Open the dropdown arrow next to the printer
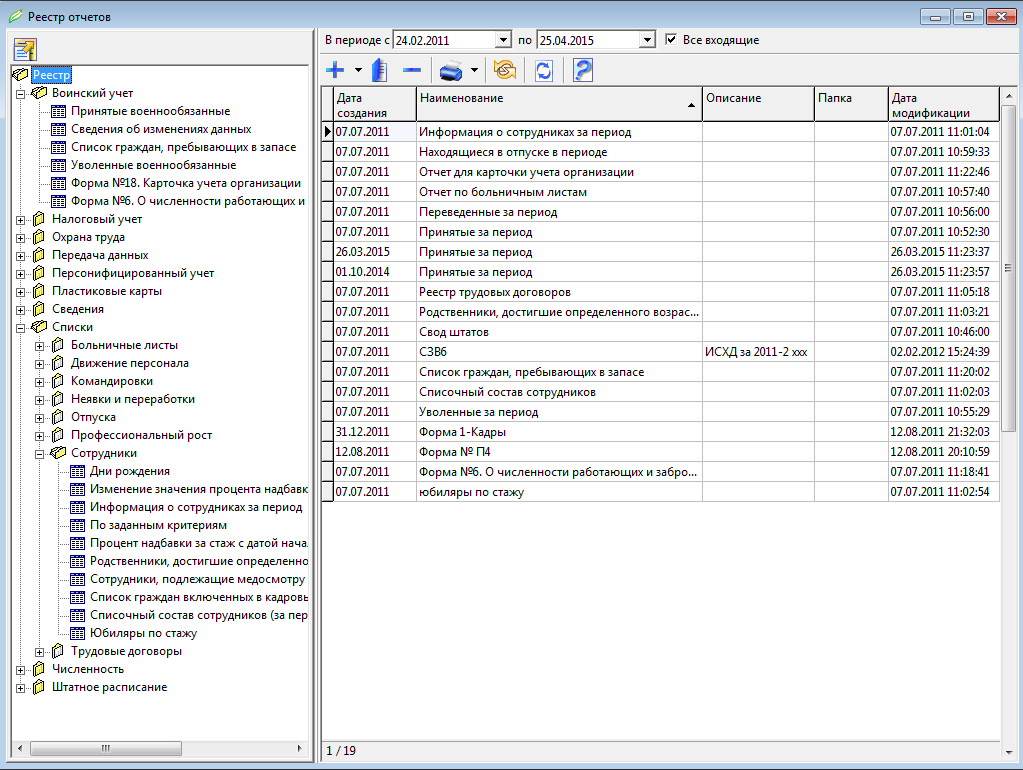Image resolution: width=1023 pixels, height=770 pixels. 474,70
